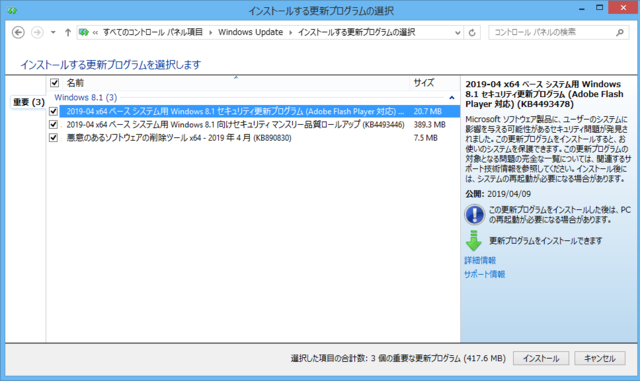Click the キャンセル button

click(x=600, y=358)
